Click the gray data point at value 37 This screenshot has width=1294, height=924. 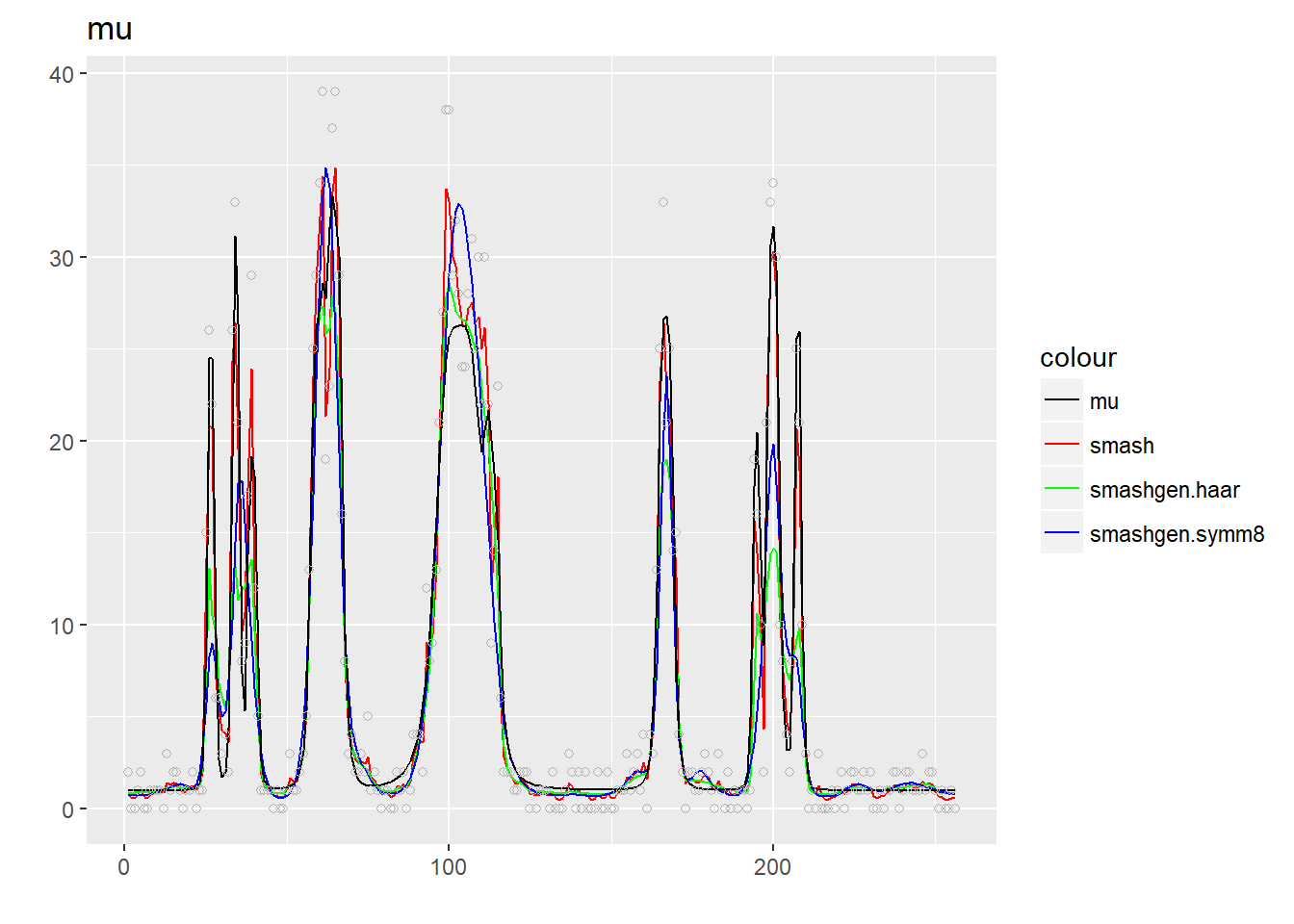(332, 128)
